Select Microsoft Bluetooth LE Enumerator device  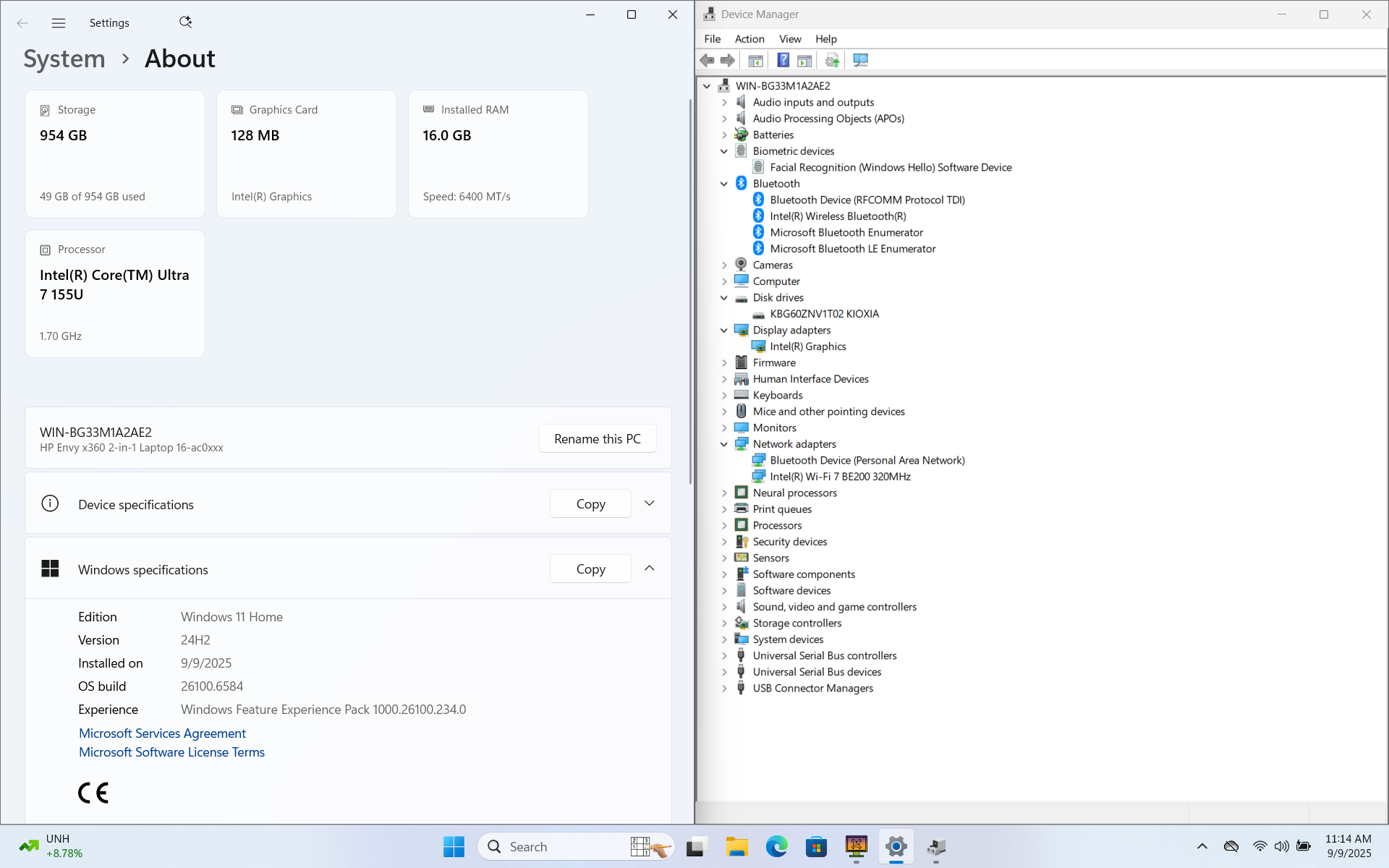pos(853,249)
